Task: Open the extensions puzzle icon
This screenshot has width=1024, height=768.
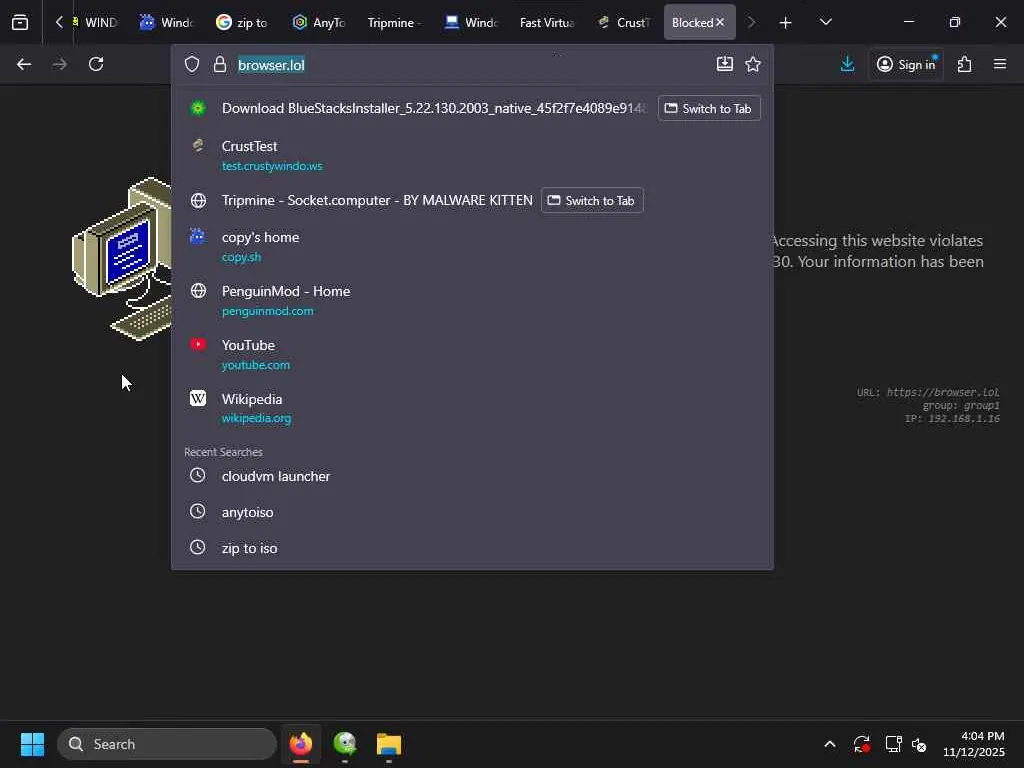Action: pyautogui.click(x=965, y=64)
